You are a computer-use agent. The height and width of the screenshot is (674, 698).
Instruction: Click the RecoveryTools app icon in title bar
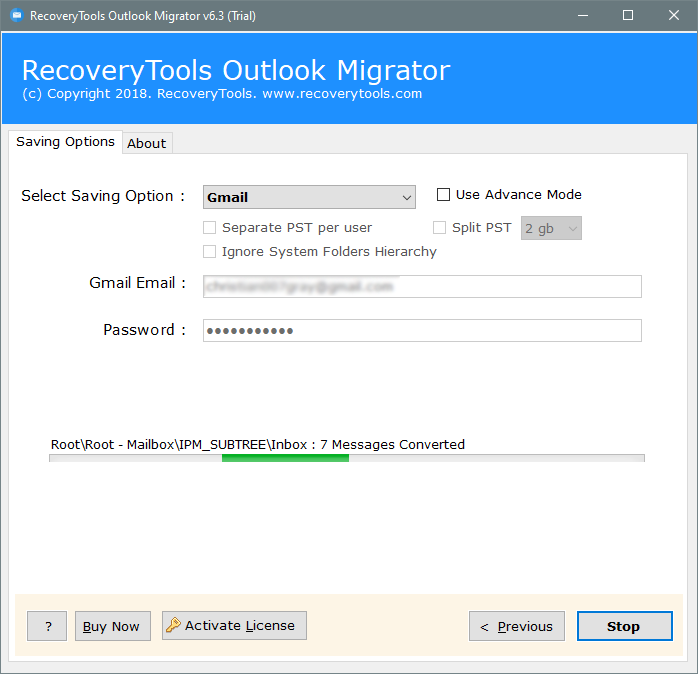click(16, 16)
